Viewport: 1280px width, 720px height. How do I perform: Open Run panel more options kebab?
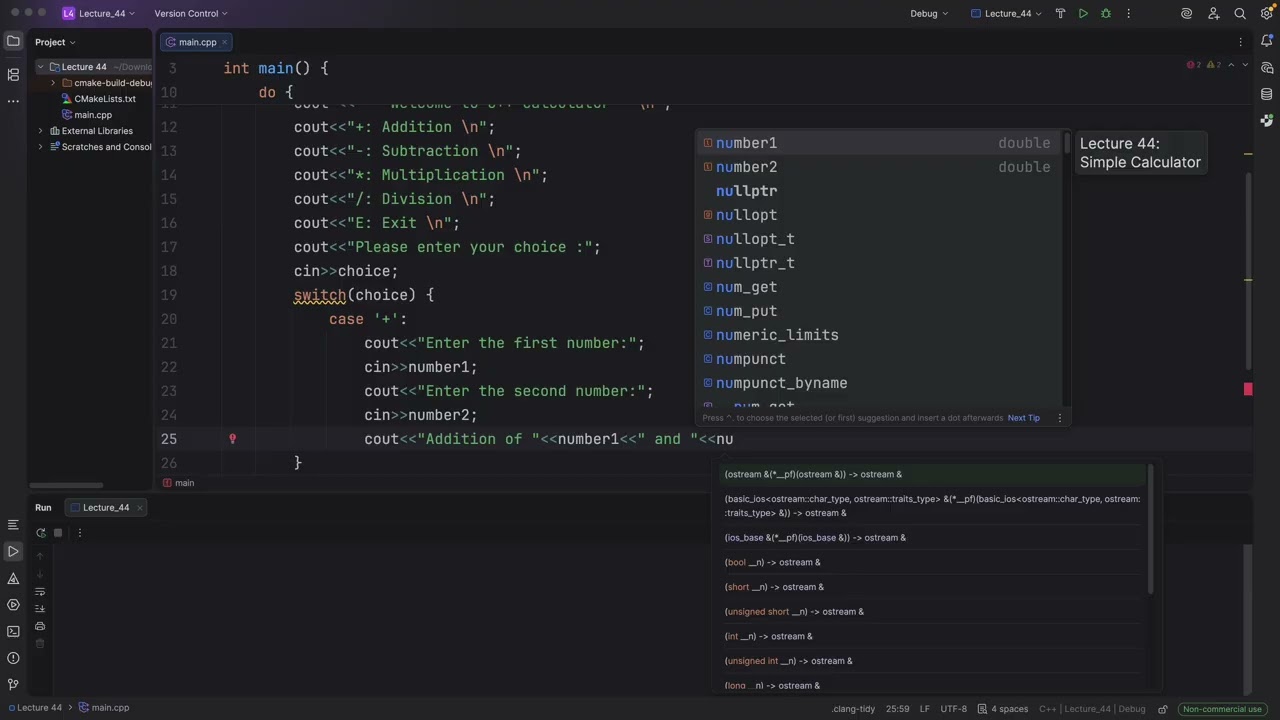[80, 533]
